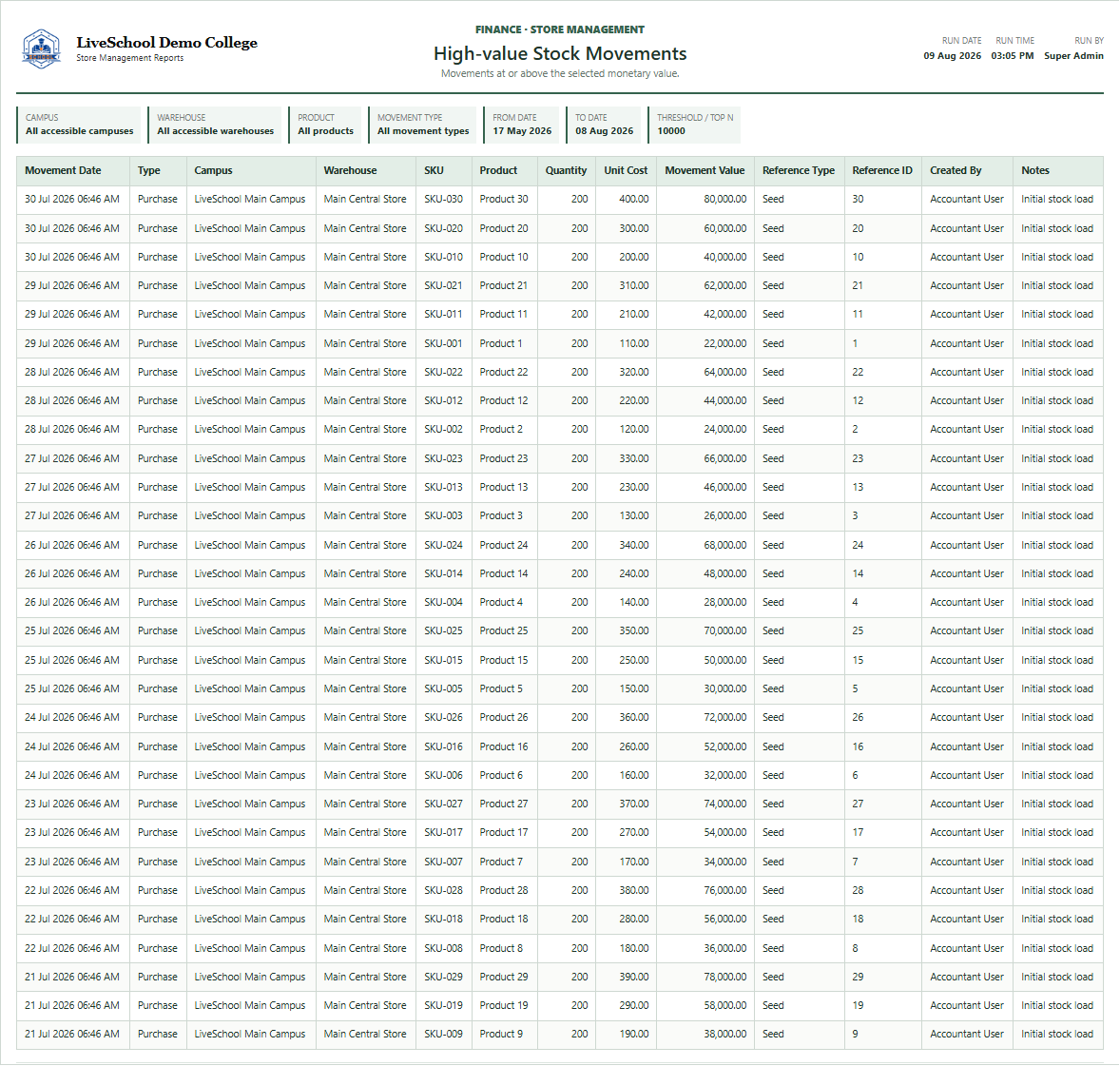Click the Product 24 cell
The image size is (1120, 1066).
click(x=504, y=545)
